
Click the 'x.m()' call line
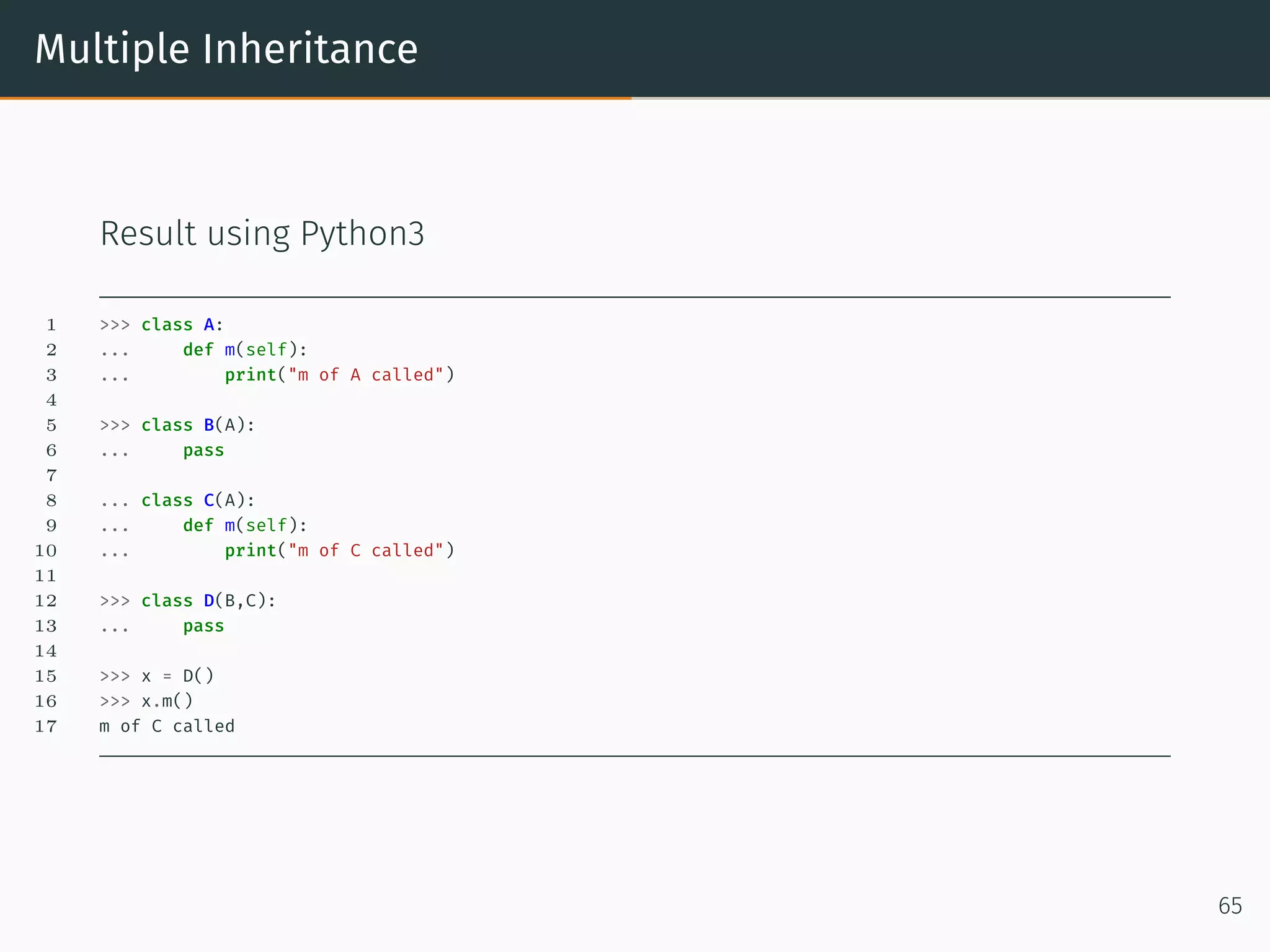167,701
